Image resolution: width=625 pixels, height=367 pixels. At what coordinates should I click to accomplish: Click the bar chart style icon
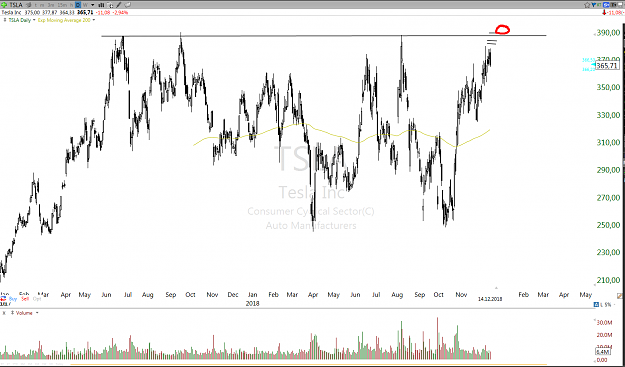point(101,5)
